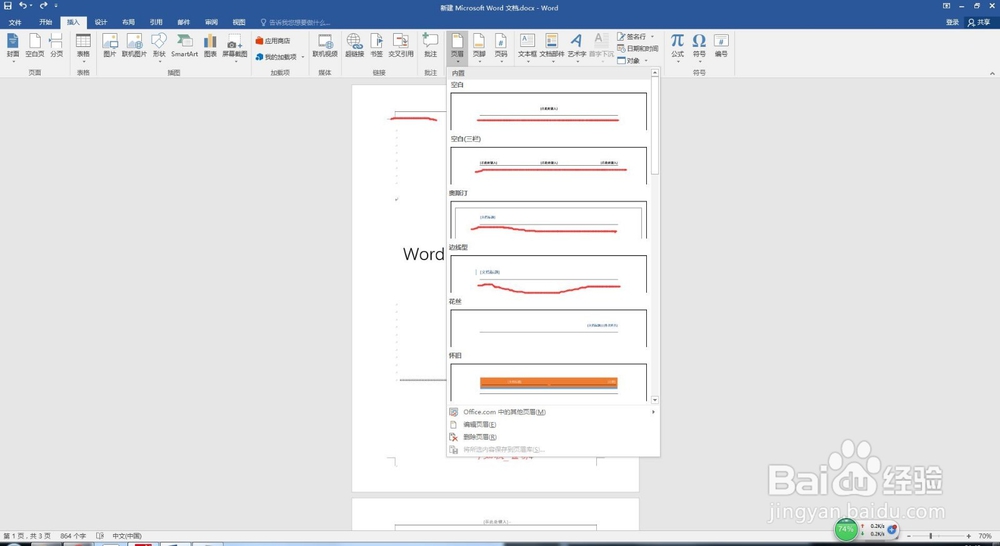This screenshot has width=1000, height=546.
Task: Add a comment (批注)
Action: [430, 46]
